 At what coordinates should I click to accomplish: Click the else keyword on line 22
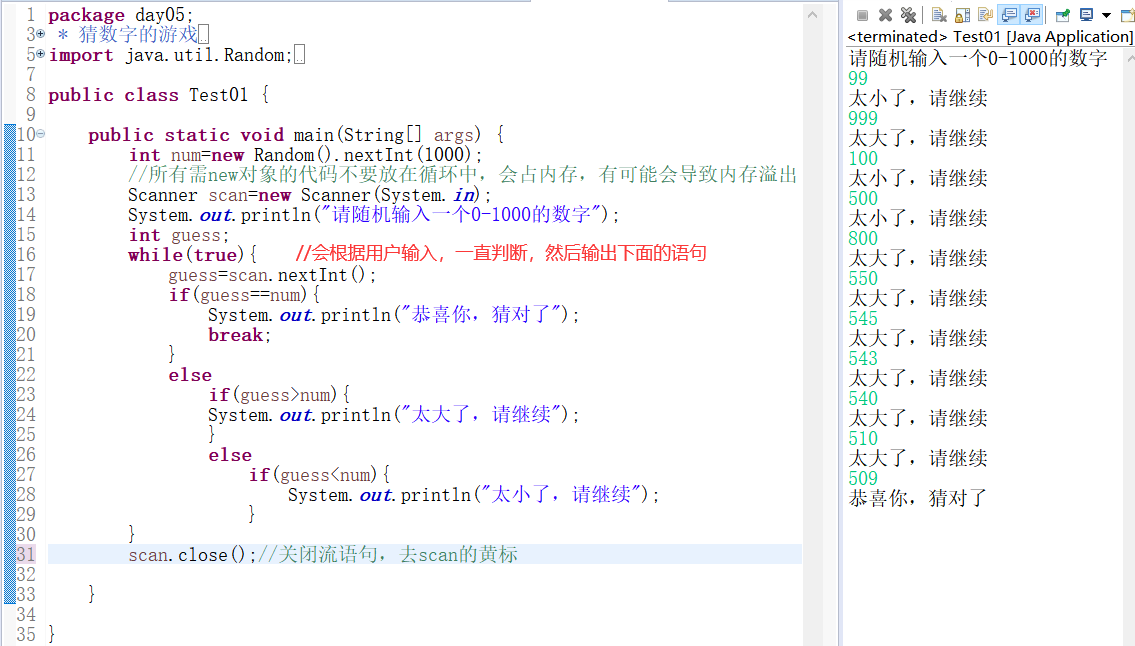click(190, 374)
